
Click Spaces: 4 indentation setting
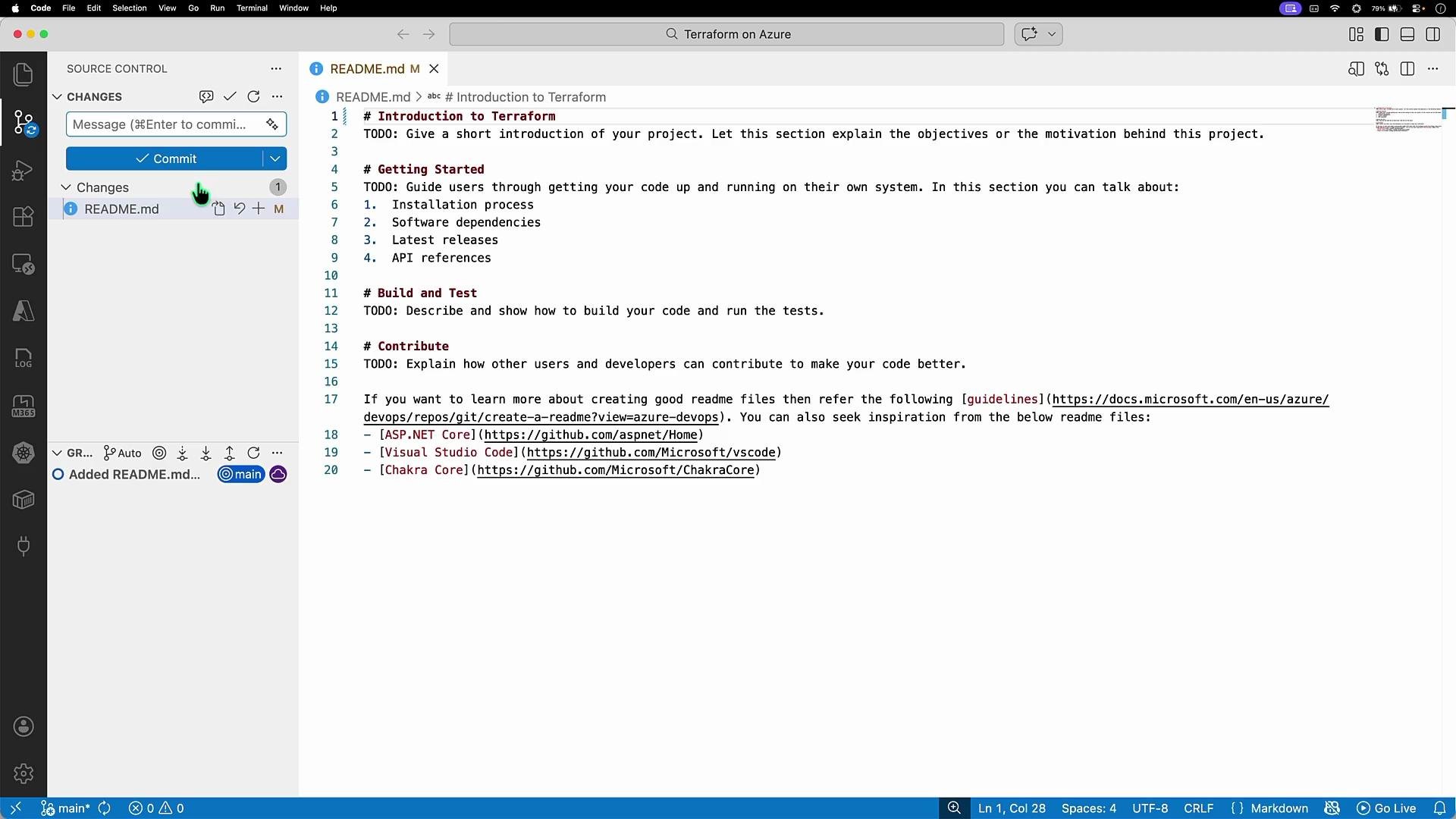[x=1089, y=808]
